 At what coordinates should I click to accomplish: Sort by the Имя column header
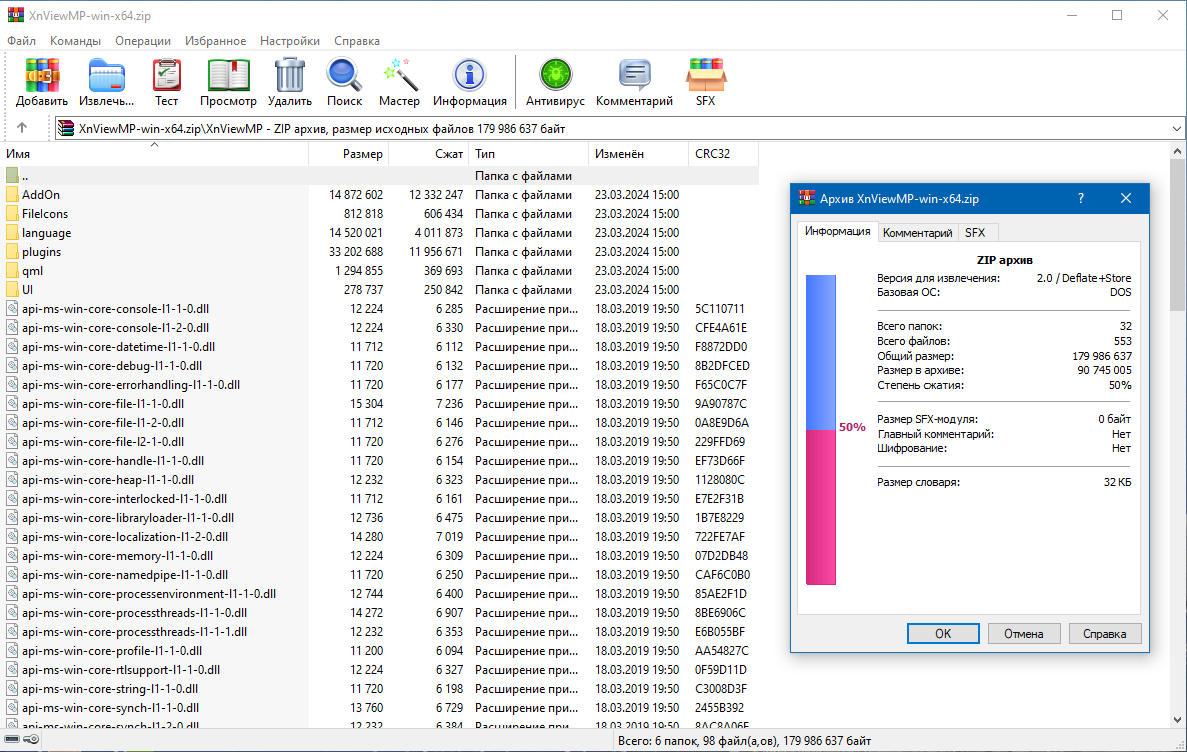(154, 154)
